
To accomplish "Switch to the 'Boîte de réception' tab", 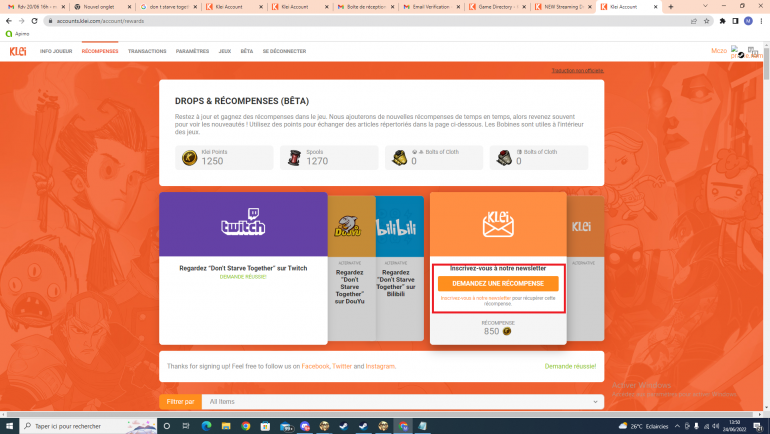I will [365, 7].
